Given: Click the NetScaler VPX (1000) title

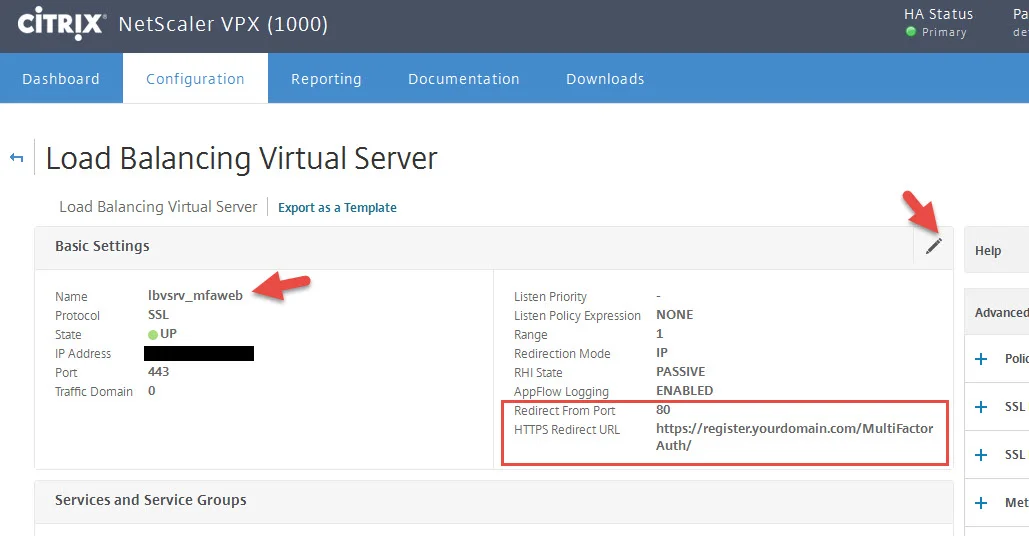Looking at the screenshot, I should pos(223,24).
